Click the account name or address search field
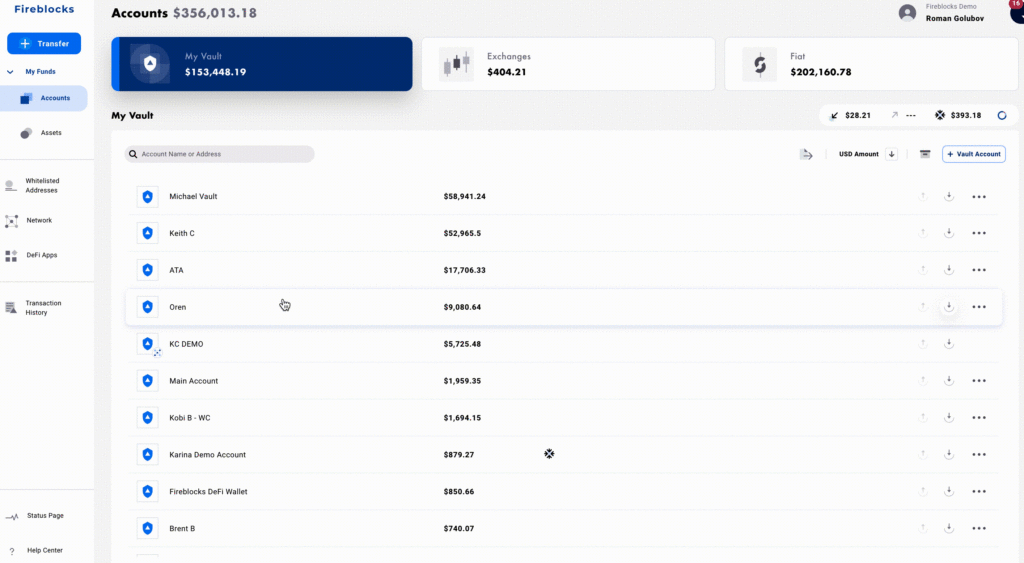 pyautogui.click(x=220, y=154)
